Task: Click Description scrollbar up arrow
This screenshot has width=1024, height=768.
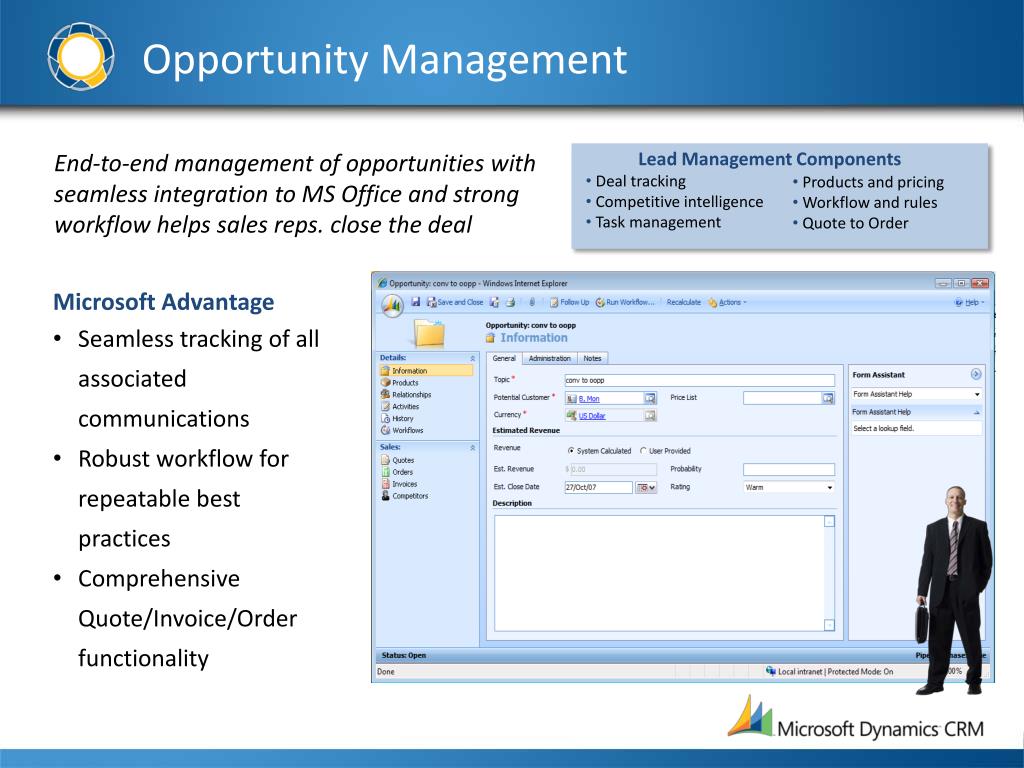Action: click(x=829, y=521)
